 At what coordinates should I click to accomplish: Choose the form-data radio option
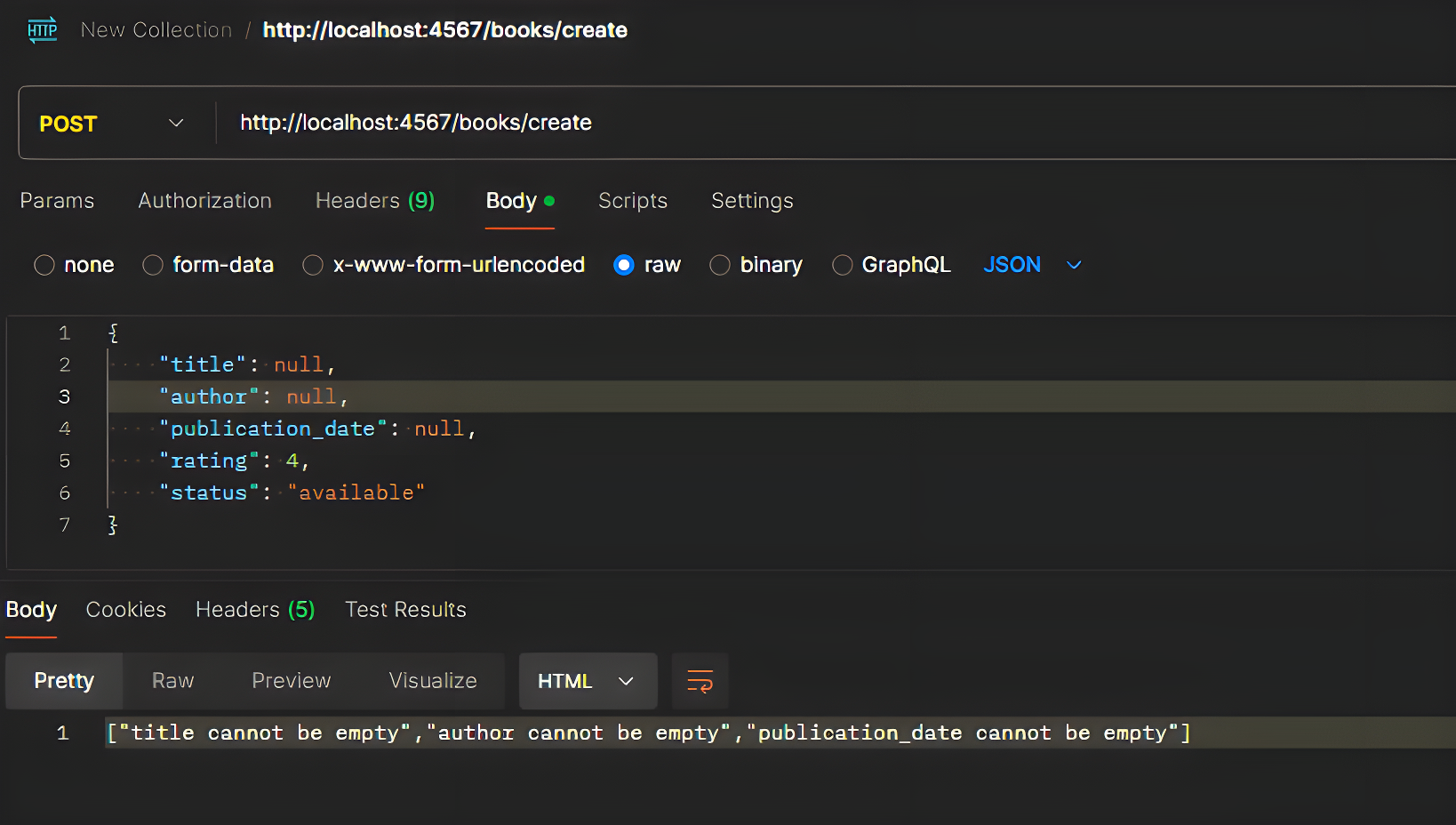(x=154, y=265)
